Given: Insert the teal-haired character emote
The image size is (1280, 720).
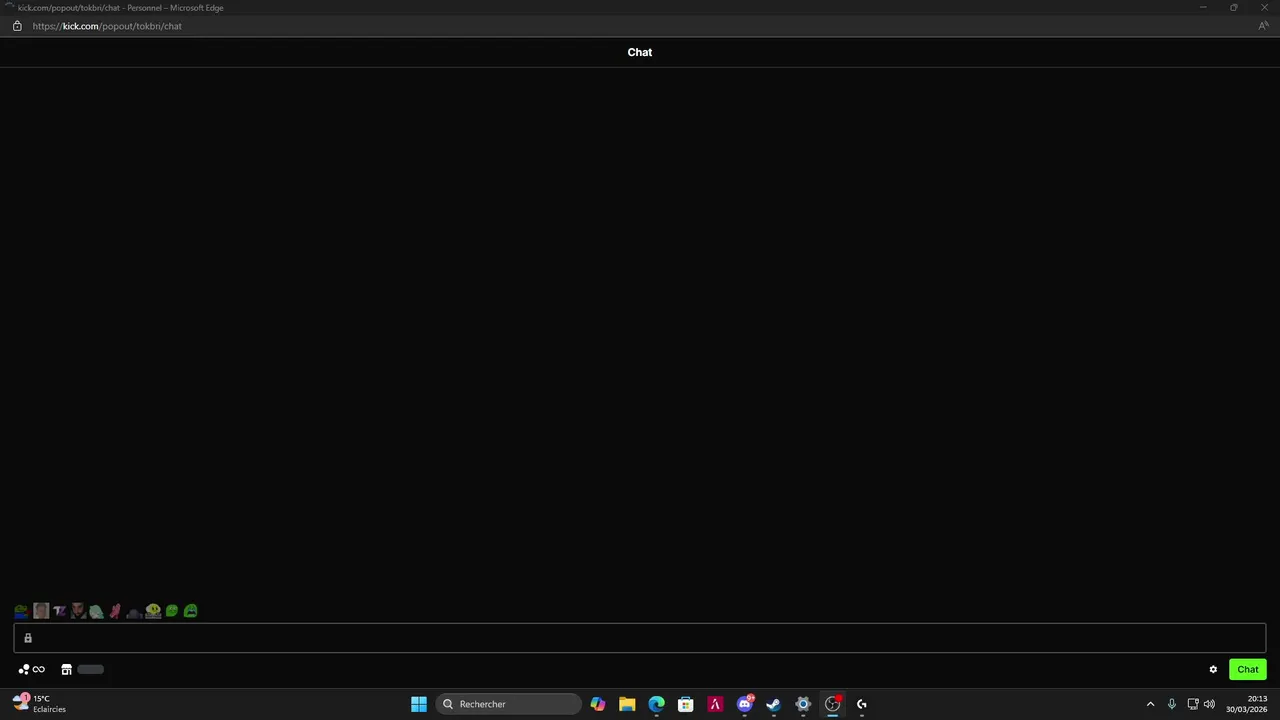Looking at the screenshot, I should tap(96, 611).
